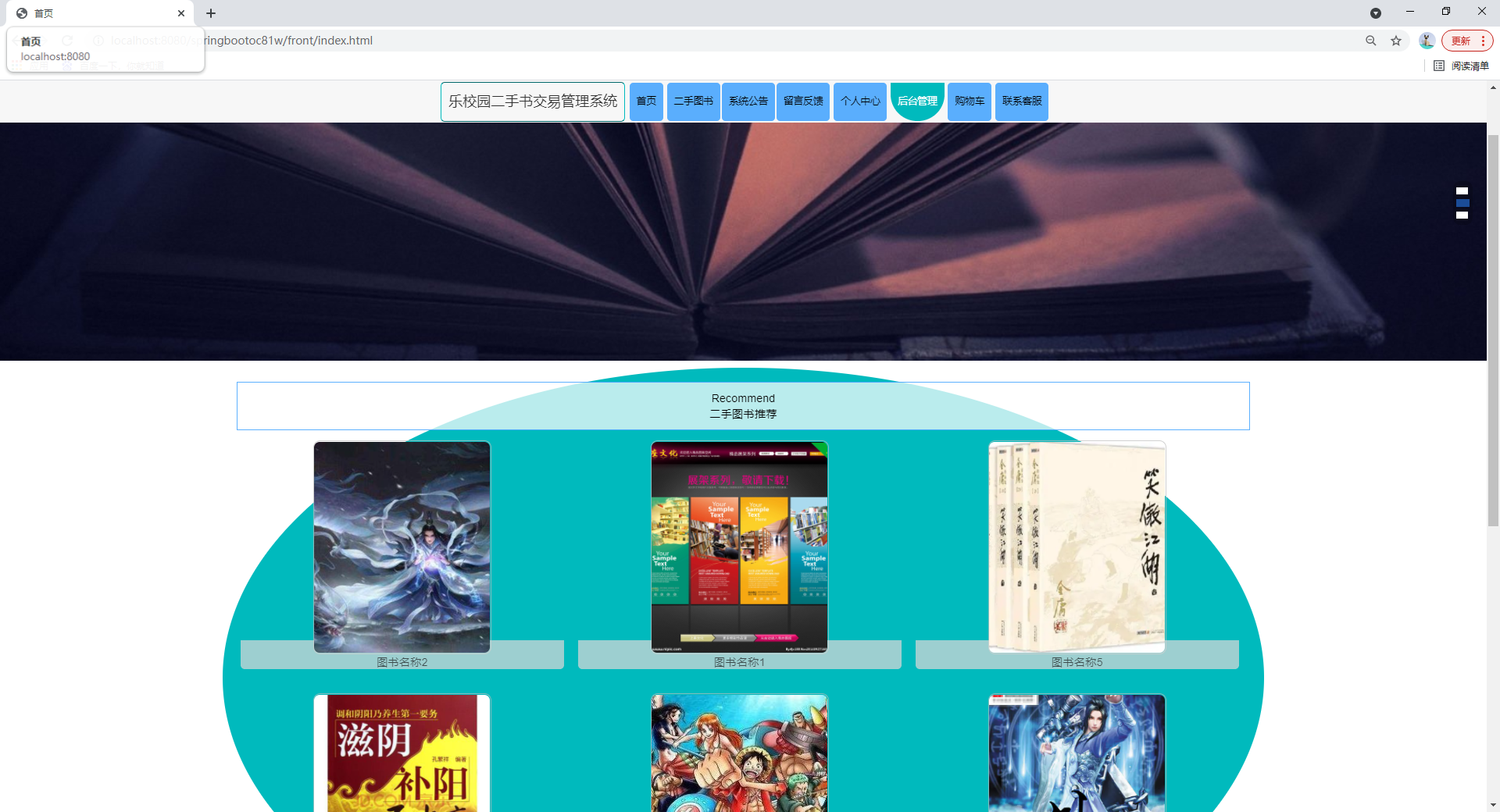
Task: Open the browser zoom magnifier icon
Action: coord(1371,41)
